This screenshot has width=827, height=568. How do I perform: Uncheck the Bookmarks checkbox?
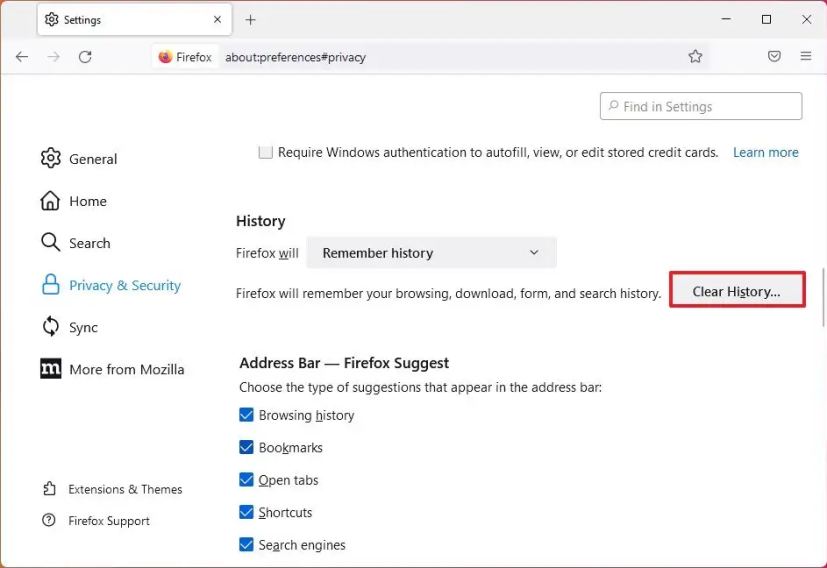246,447
